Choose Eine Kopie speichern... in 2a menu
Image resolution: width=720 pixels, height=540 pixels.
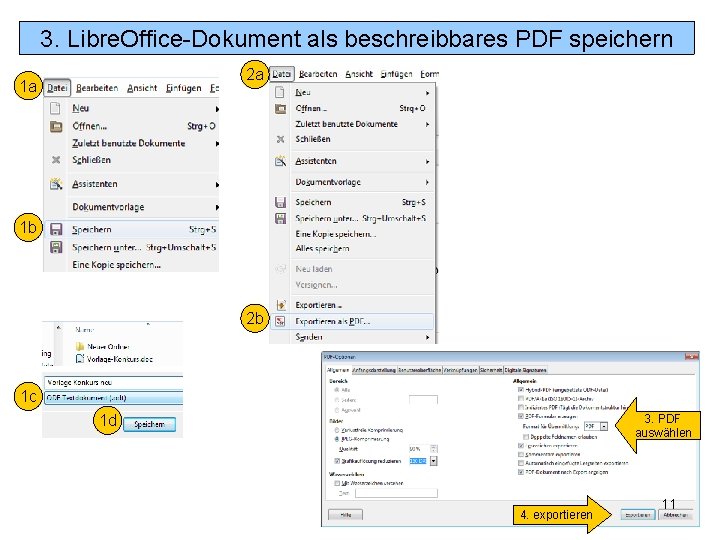[x=336, y=234]
